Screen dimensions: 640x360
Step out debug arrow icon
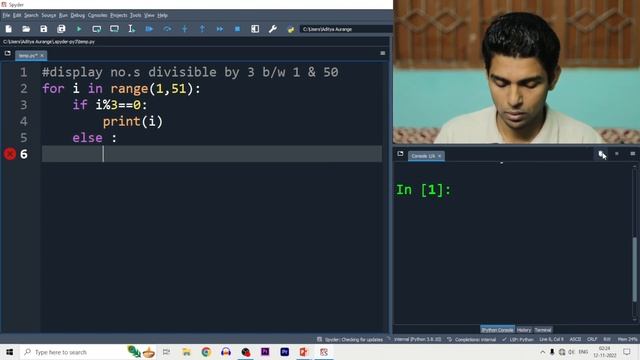click(x=202, y=29)
